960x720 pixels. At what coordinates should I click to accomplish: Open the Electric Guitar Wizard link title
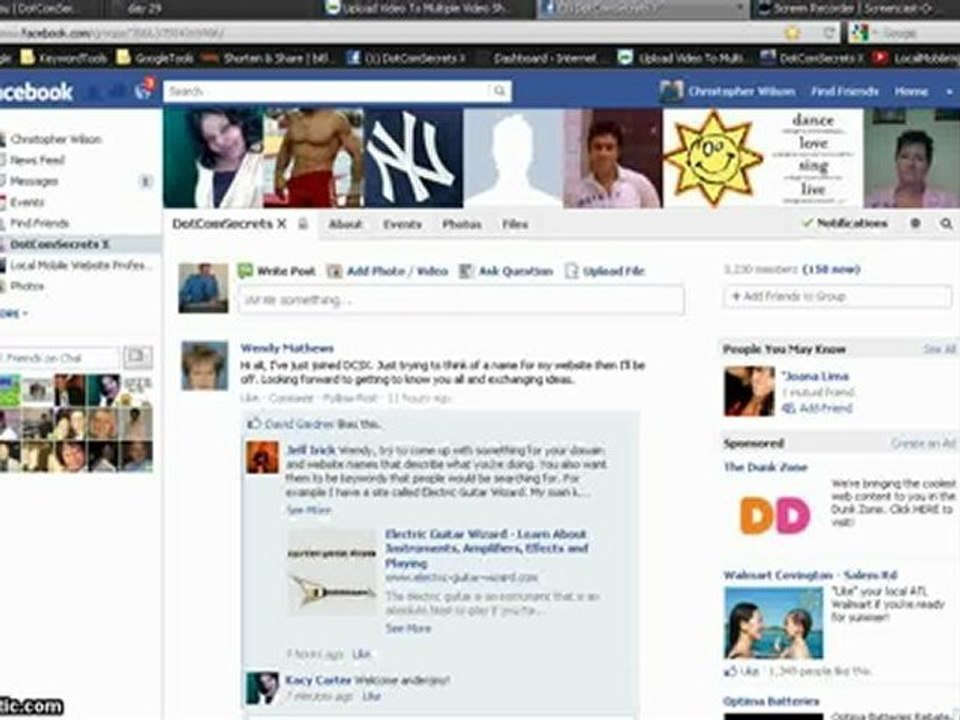pos(486,549)
